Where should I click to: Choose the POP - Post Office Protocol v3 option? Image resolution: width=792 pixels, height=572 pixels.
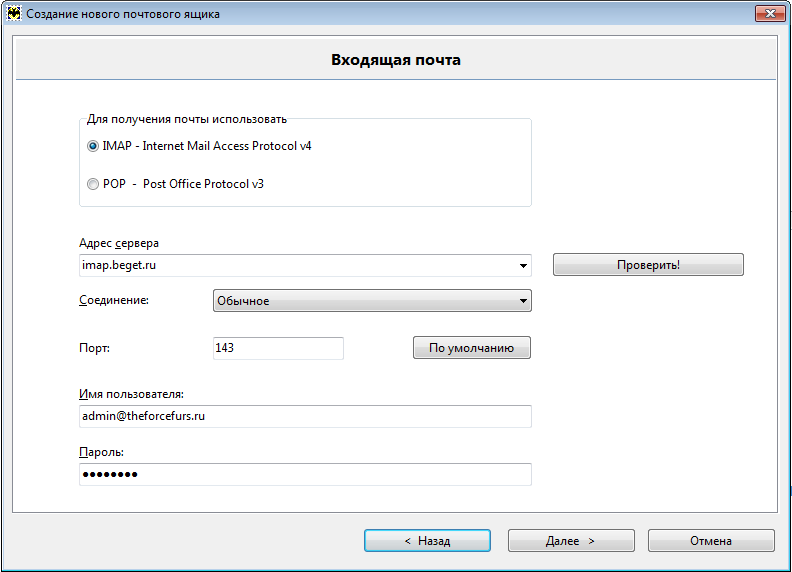(94, 184)
